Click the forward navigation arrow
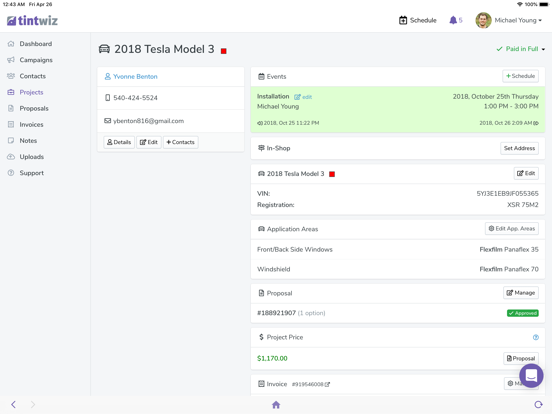This screenshot has height=414, width=552. 33,404
